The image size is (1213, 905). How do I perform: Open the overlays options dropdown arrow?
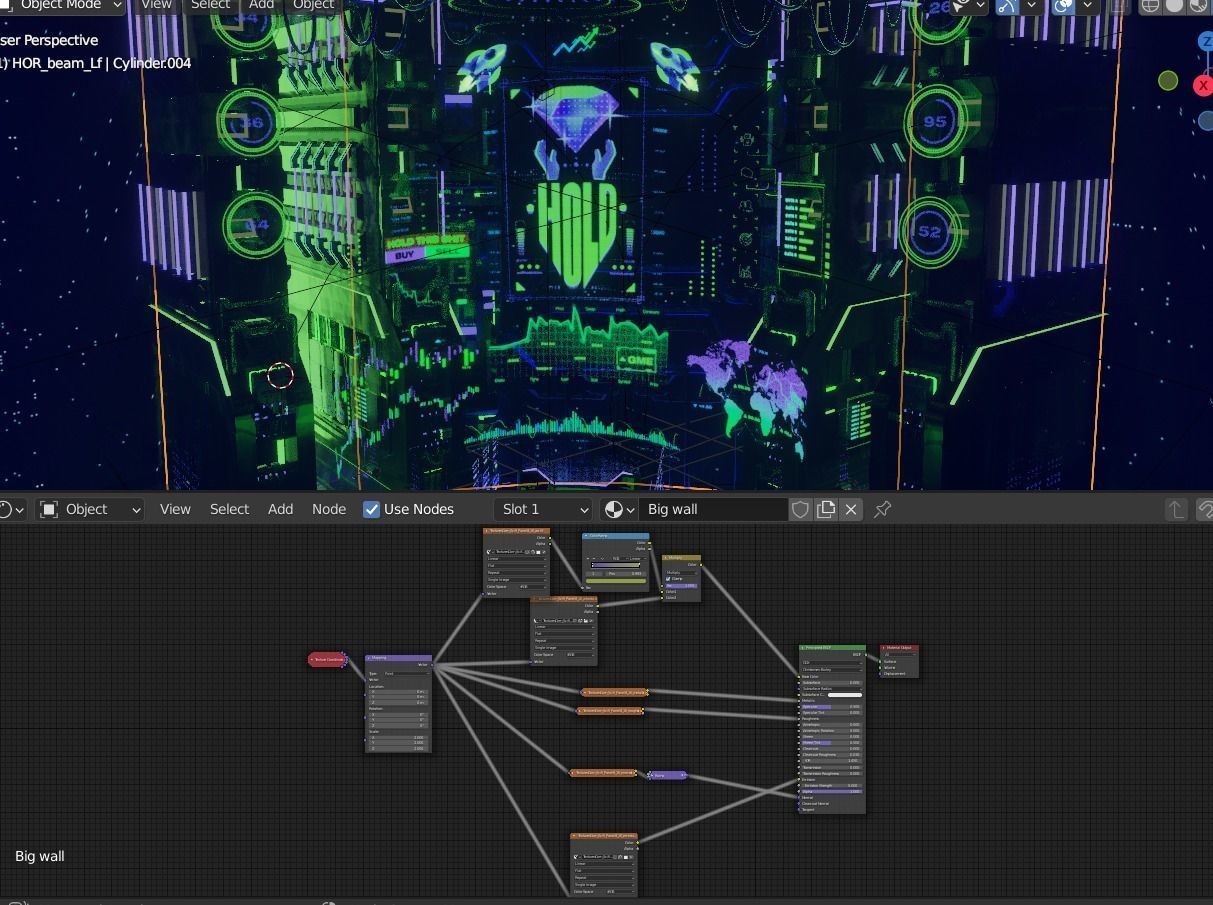coord(1086,6)
